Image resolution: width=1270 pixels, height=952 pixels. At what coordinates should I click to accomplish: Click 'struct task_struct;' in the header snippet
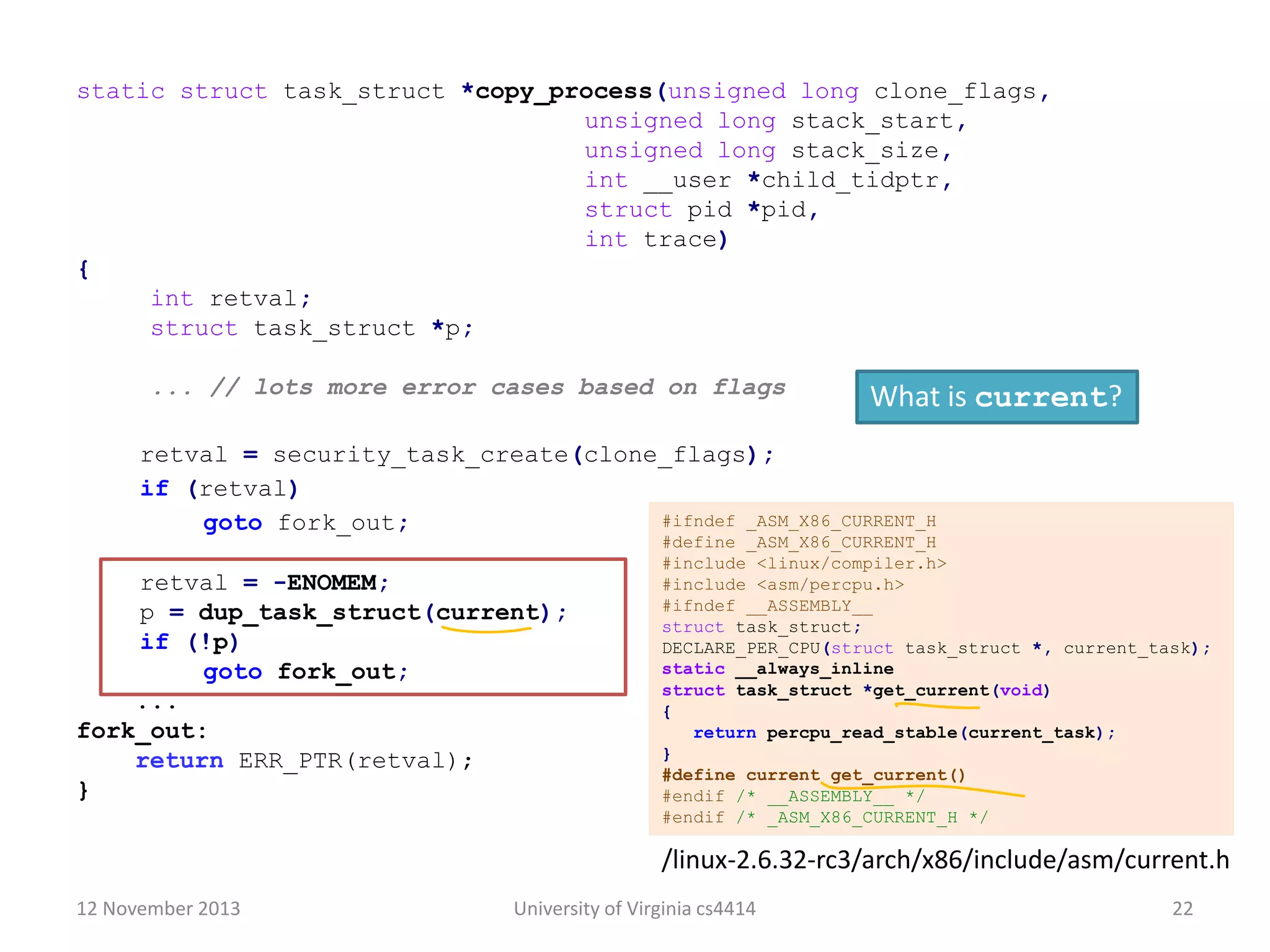click(x=762, y=627)
